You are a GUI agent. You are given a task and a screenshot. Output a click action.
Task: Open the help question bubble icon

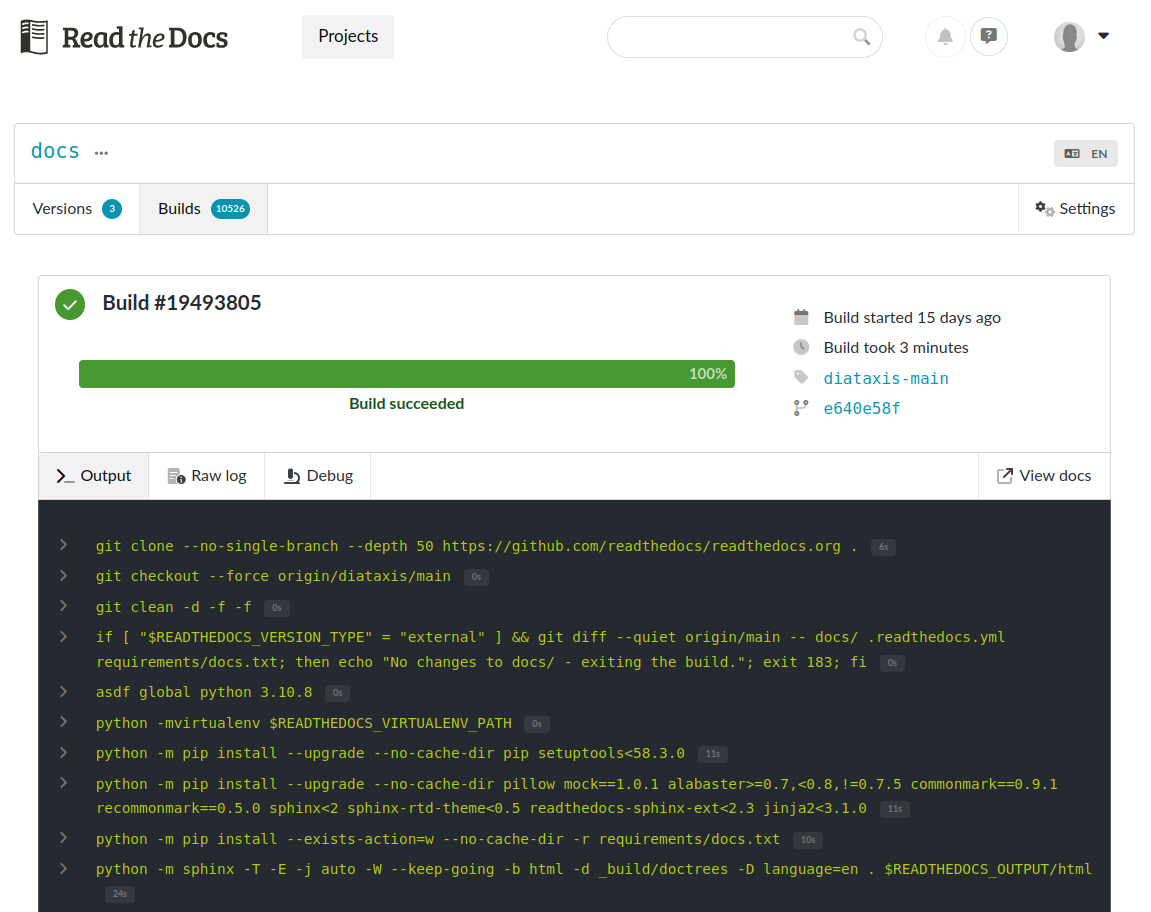989,36
